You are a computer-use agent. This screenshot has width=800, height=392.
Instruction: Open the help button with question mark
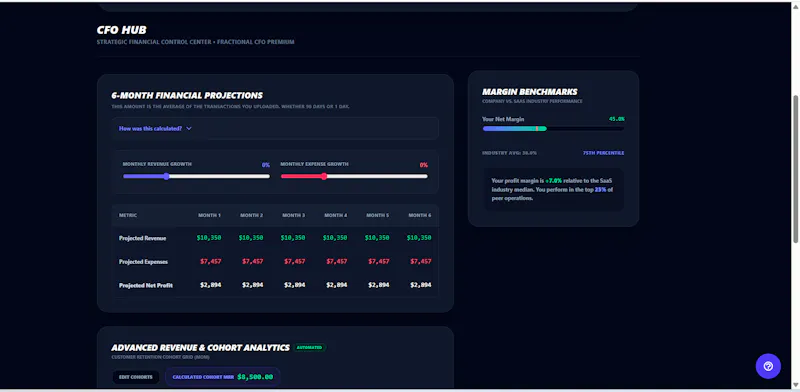point(768,366)
